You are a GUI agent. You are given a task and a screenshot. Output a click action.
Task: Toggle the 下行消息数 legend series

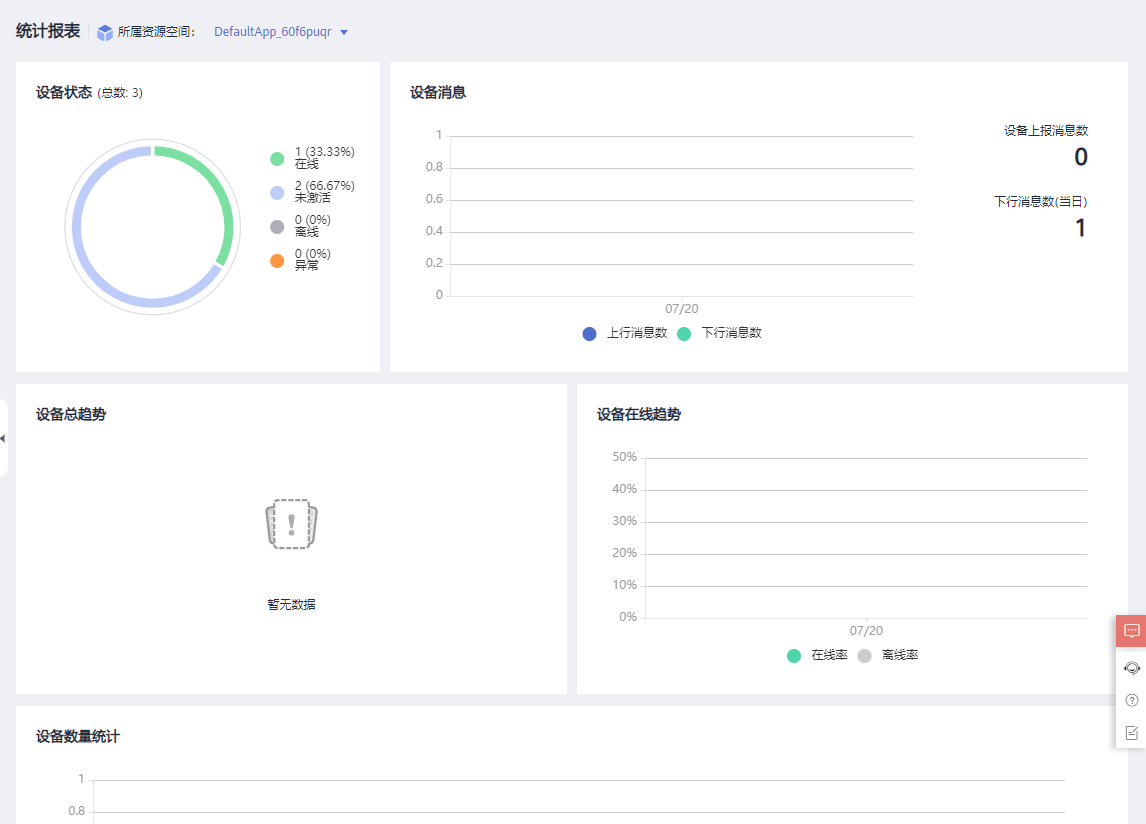click(720, 333)
